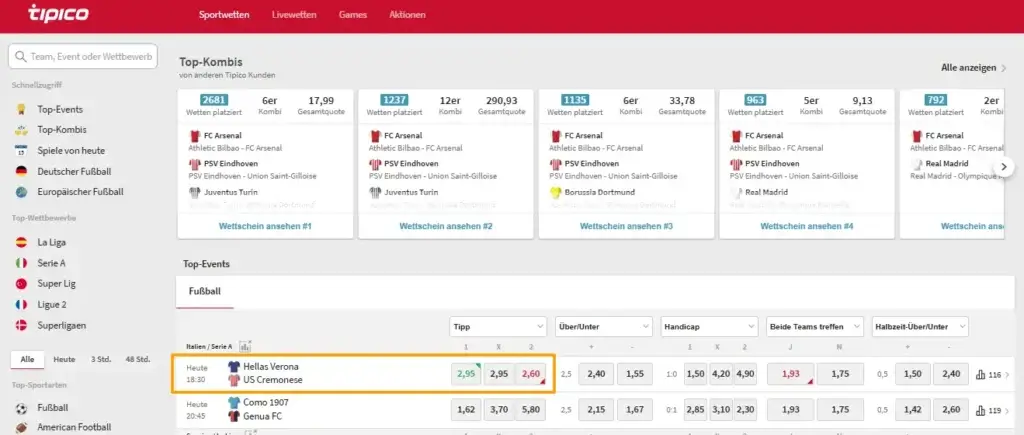Click the Super Lig Turkish flag icon

tap(20, 283)
